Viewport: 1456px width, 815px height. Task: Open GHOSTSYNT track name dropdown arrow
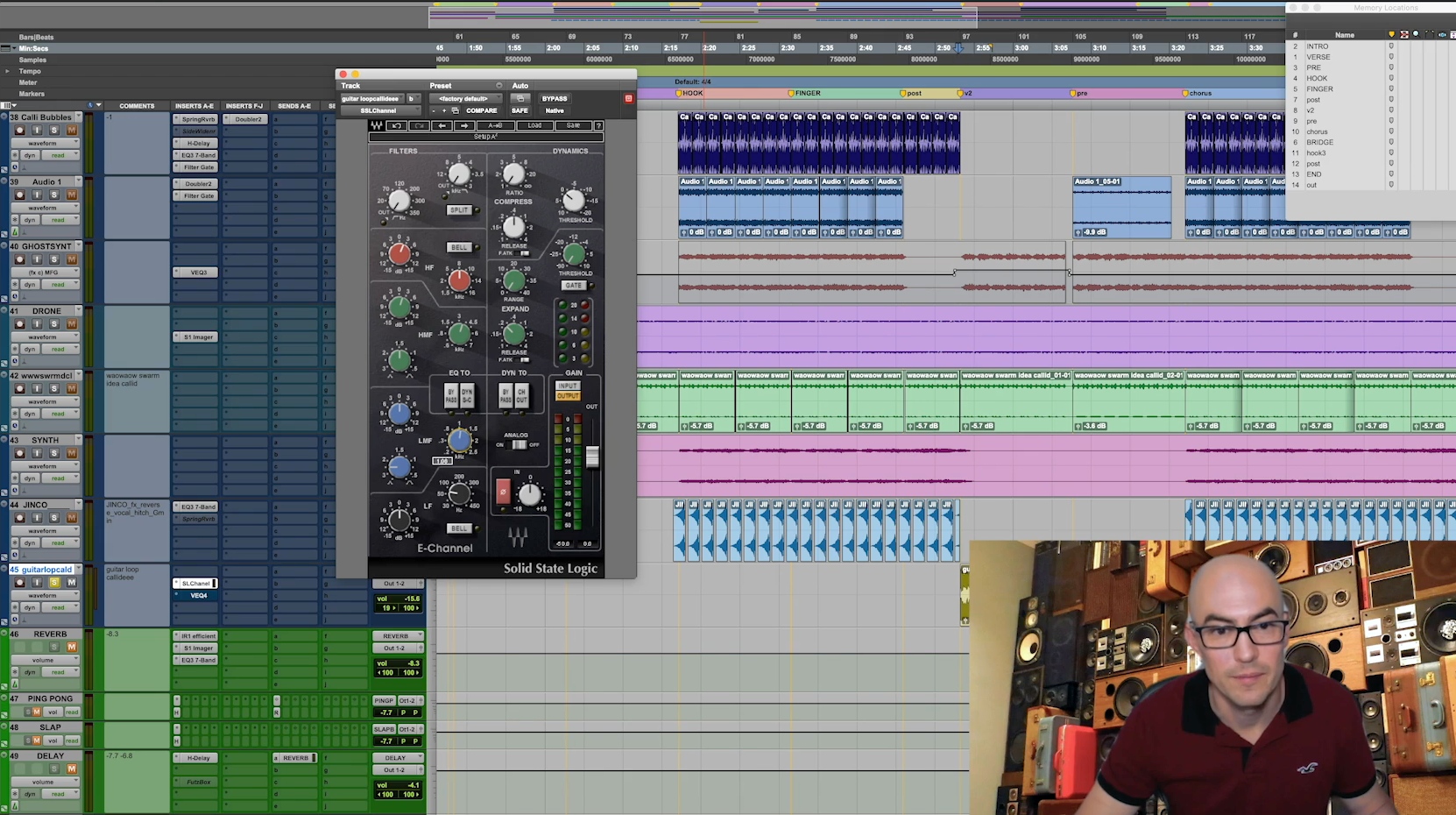pyautogui.click(x=78, y=246)
